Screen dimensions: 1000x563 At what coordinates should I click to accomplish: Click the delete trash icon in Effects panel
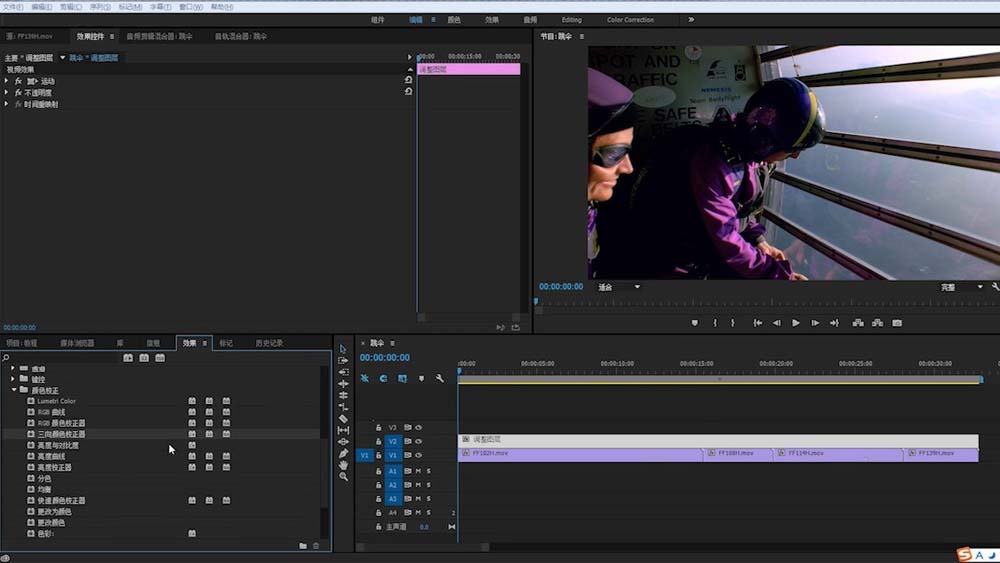point(316,546)
